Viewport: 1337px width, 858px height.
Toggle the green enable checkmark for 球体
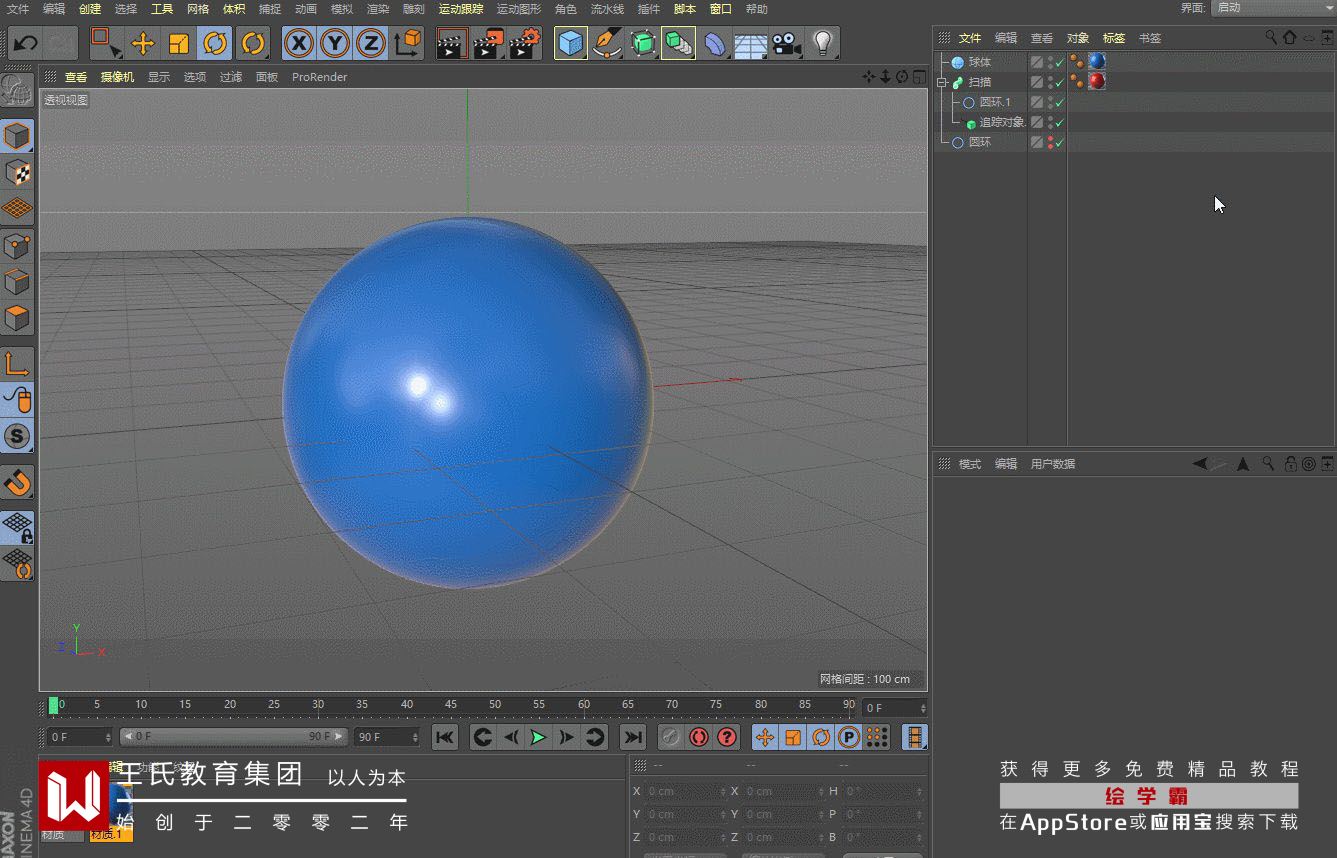tap(1060, 62)
